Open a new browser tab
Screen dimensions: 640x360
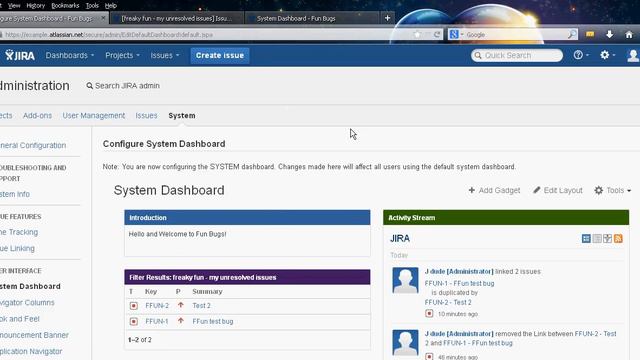[387, 18]
